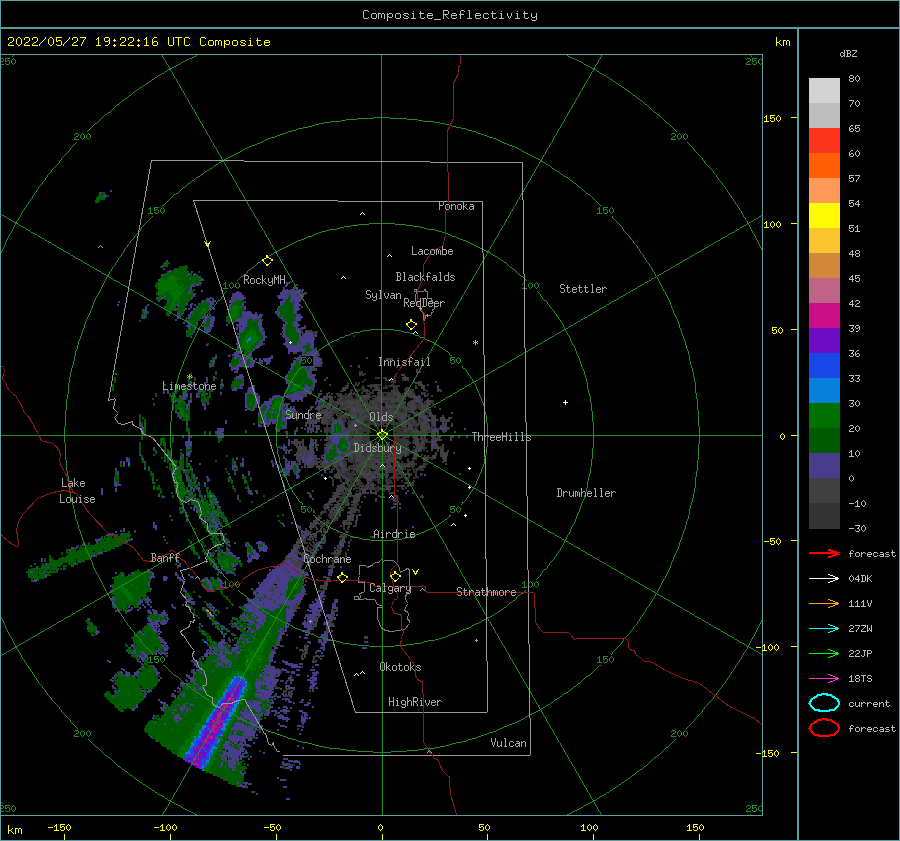Click the 18TS legend label
The height and width of the screenshot is (841, 900).
860,679
